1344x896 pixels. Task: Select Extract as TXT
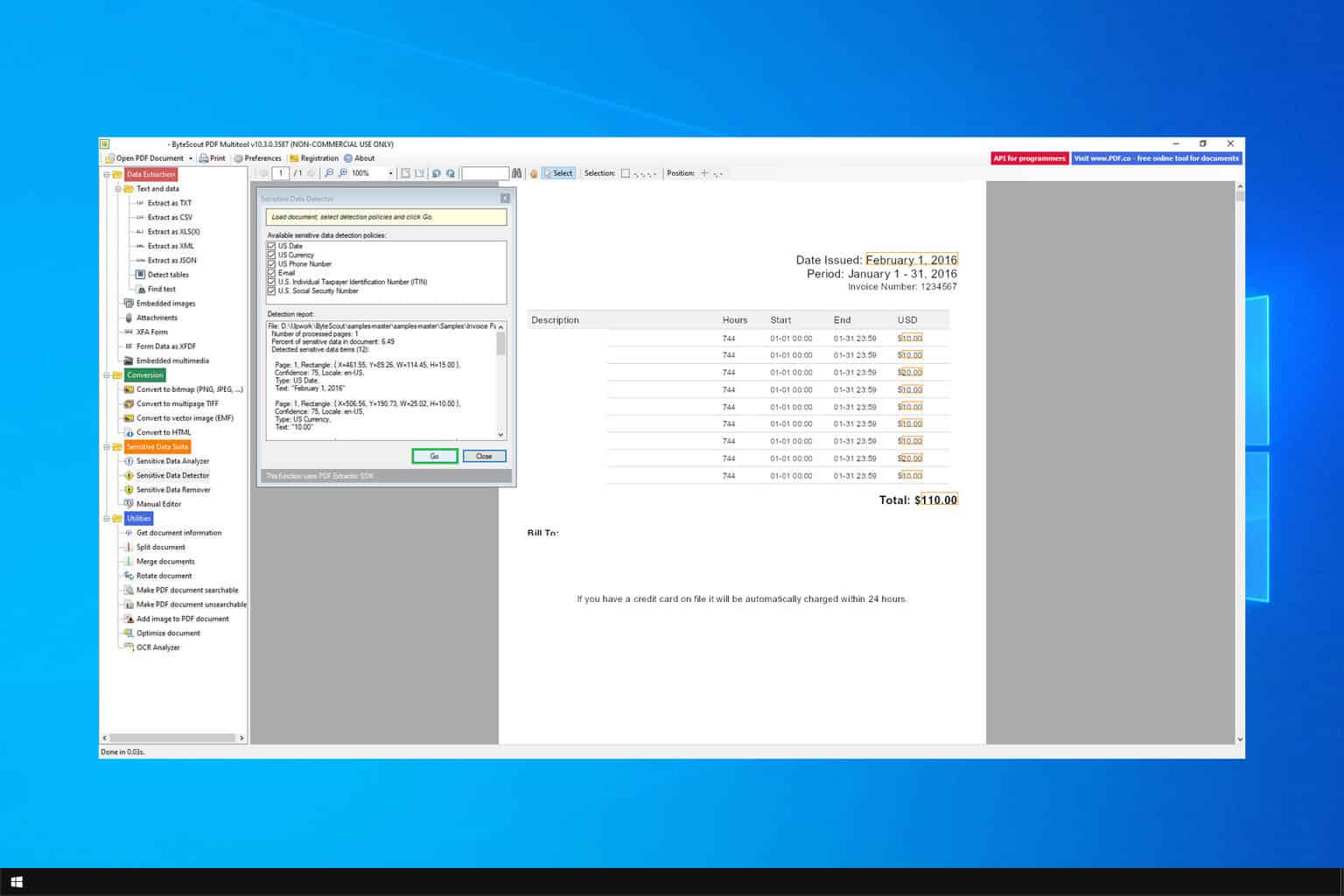pos(169,203)
